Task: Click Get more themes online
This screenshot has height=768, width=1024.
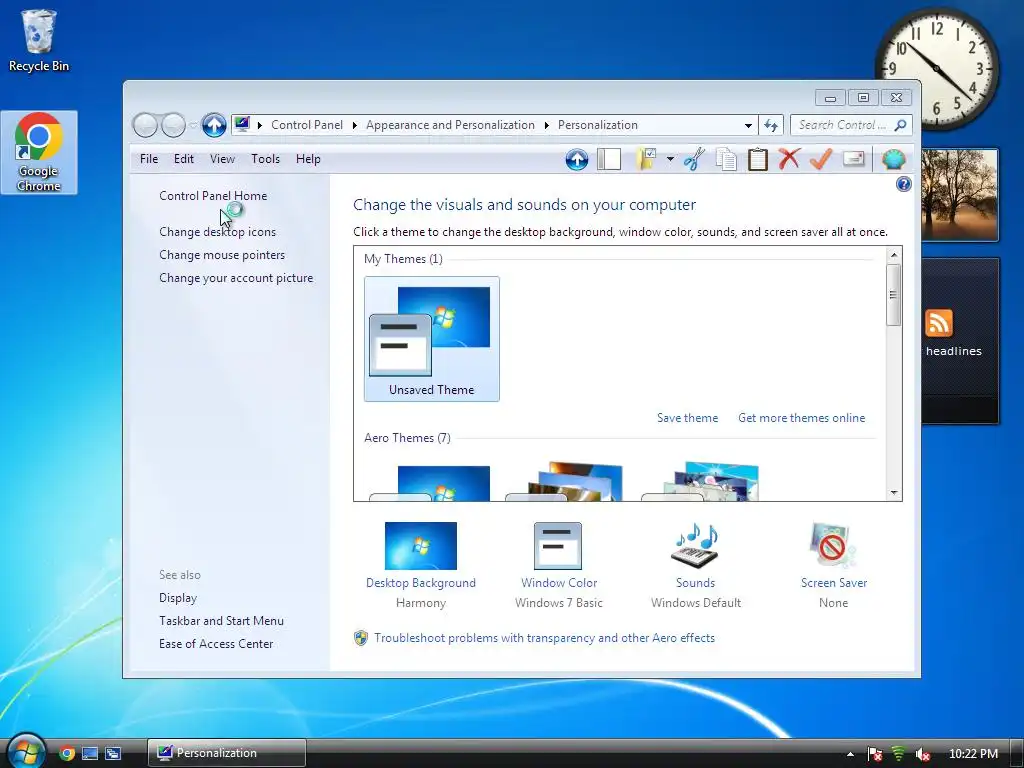Action: coord(801,418)
